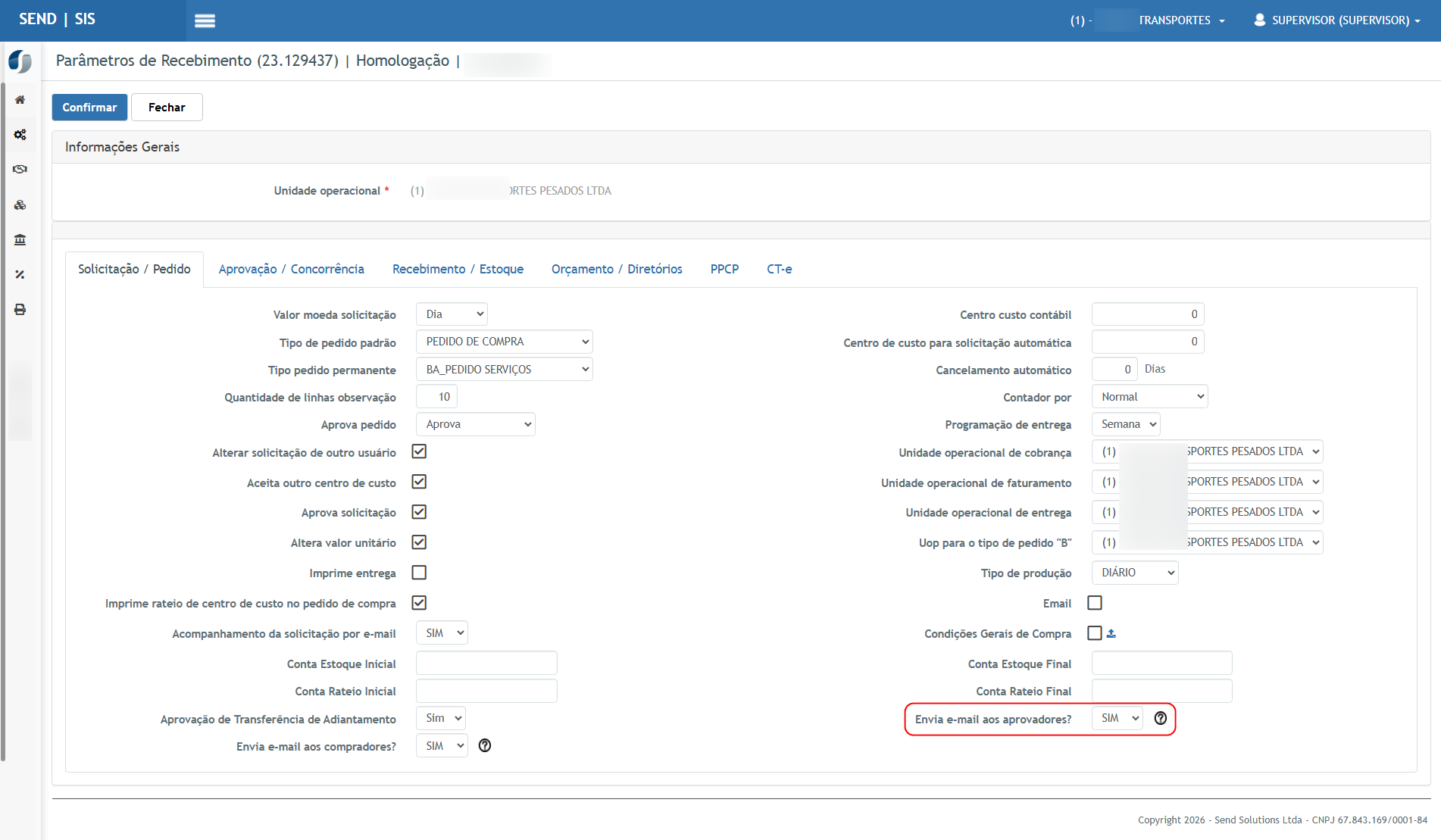Click help icon beside Envia e-mail aos aprovadores
Screen dimensions: 1441x840
(1160, 718)
